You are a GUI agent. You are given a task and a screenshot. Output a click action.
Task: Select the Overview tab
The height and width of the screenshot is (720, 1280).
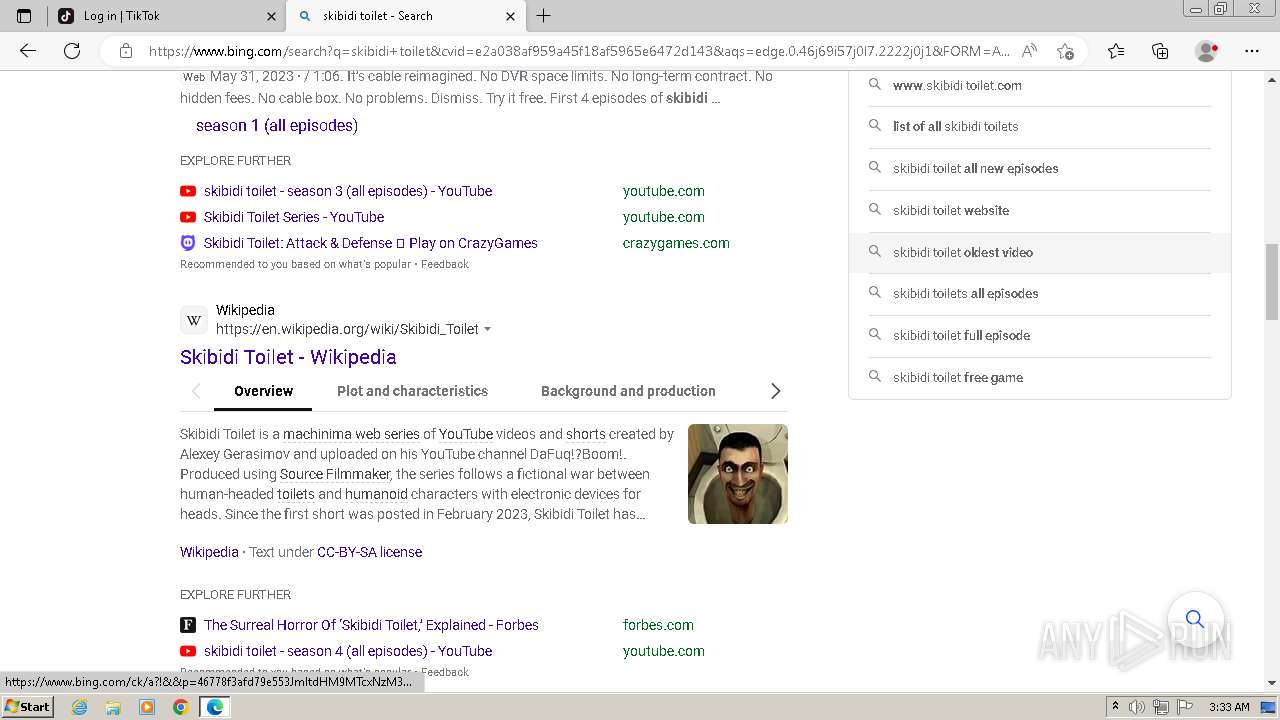pos(263,391)
